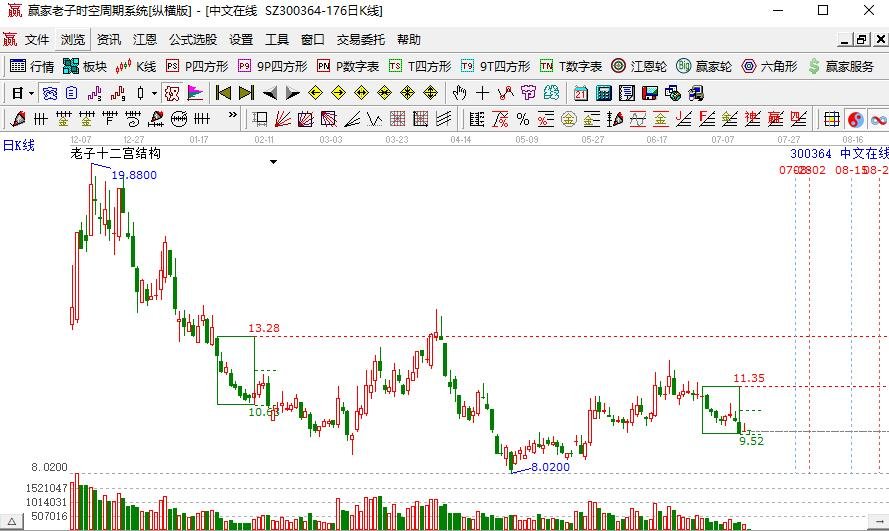The width and height of the screenshot is (889, 531).
Task: Select the crosshair cursor tool
Action: (482, 93)
